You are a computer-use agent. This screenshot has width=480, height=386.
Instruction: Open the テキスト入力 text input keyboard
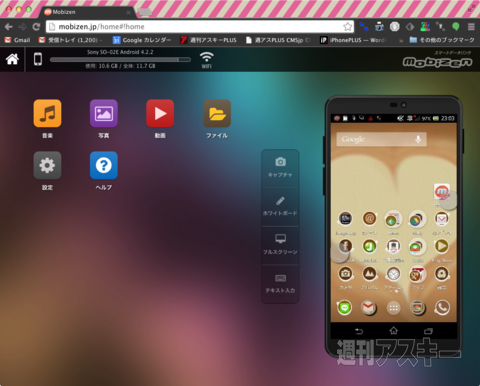(280, 284)
